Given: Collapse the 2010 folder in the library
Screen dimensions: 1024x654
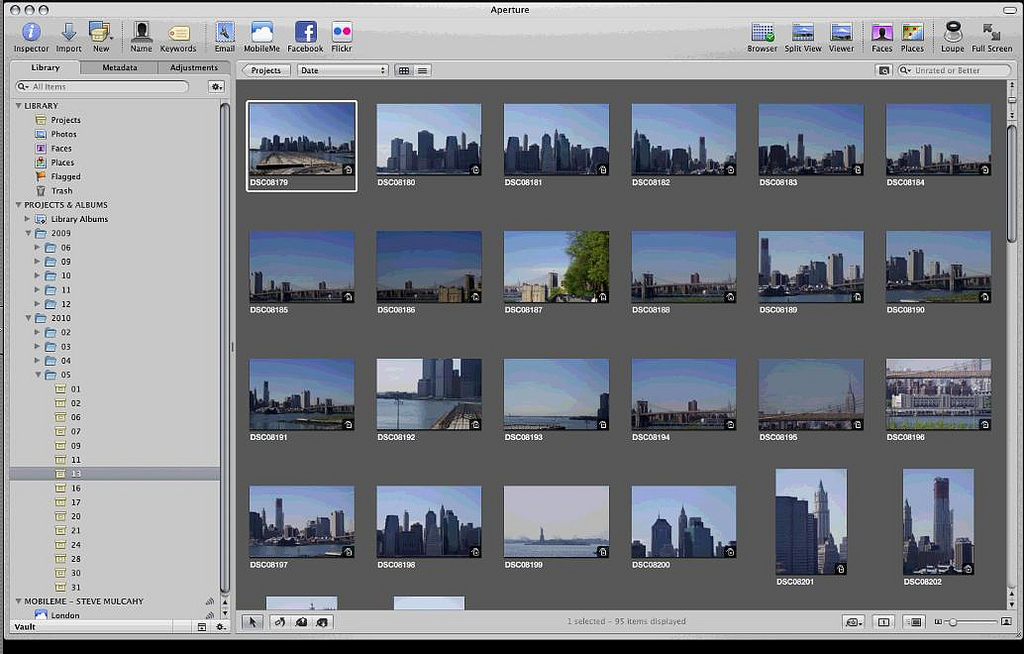Looking at the screenshot, I should pyautogui.click(x=29, y=318).
